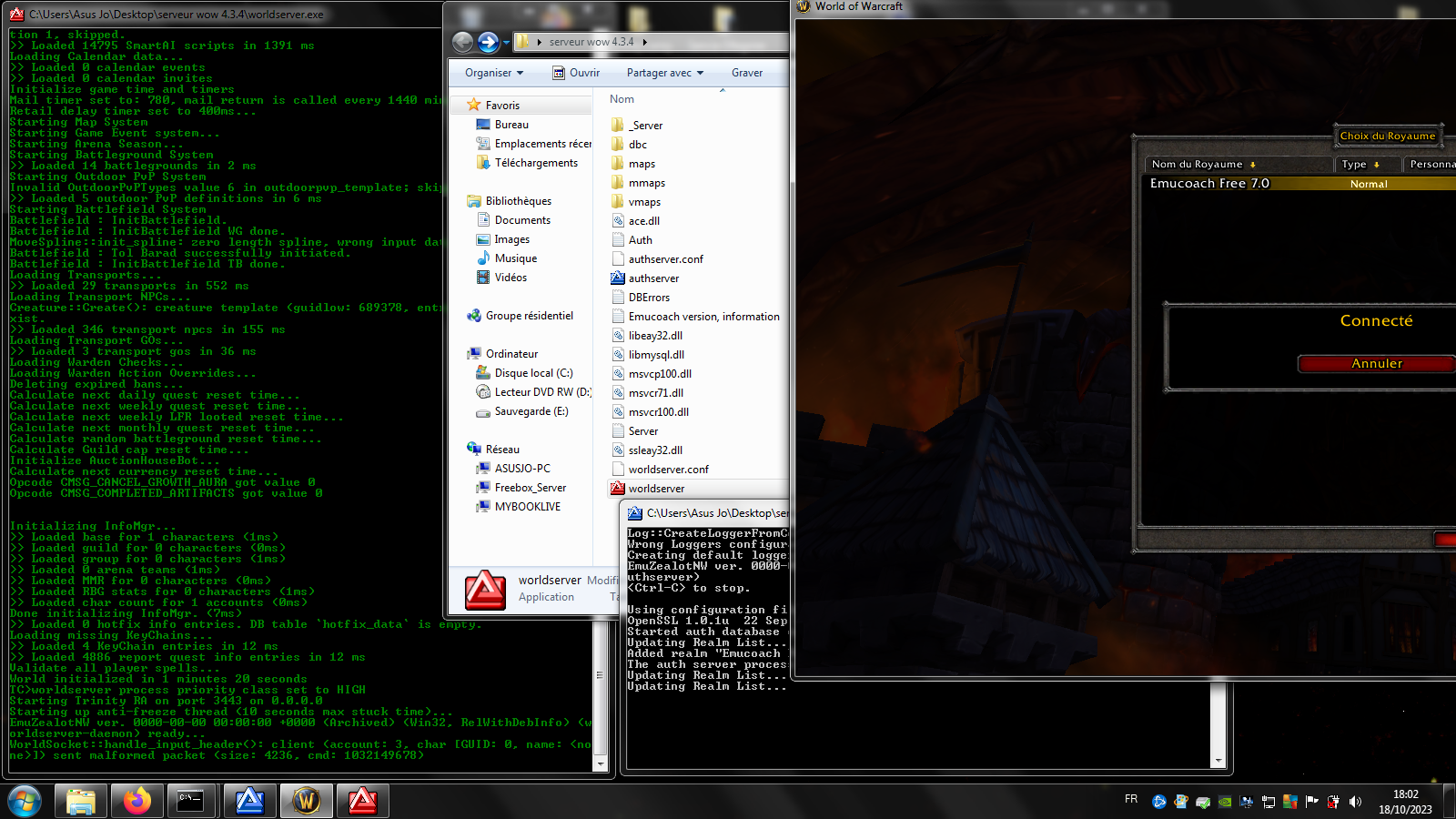Screen dimensions: 1456x819
Task: Switch to the blue authserver taskbar icon
Action: click(250, 801)
